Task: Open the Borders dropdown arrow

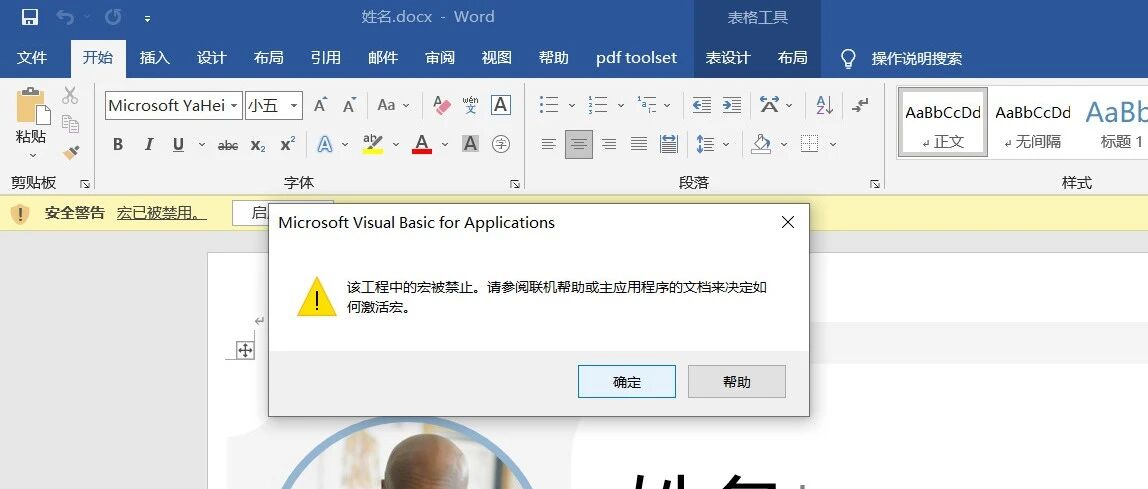Action: pos(832,144)
